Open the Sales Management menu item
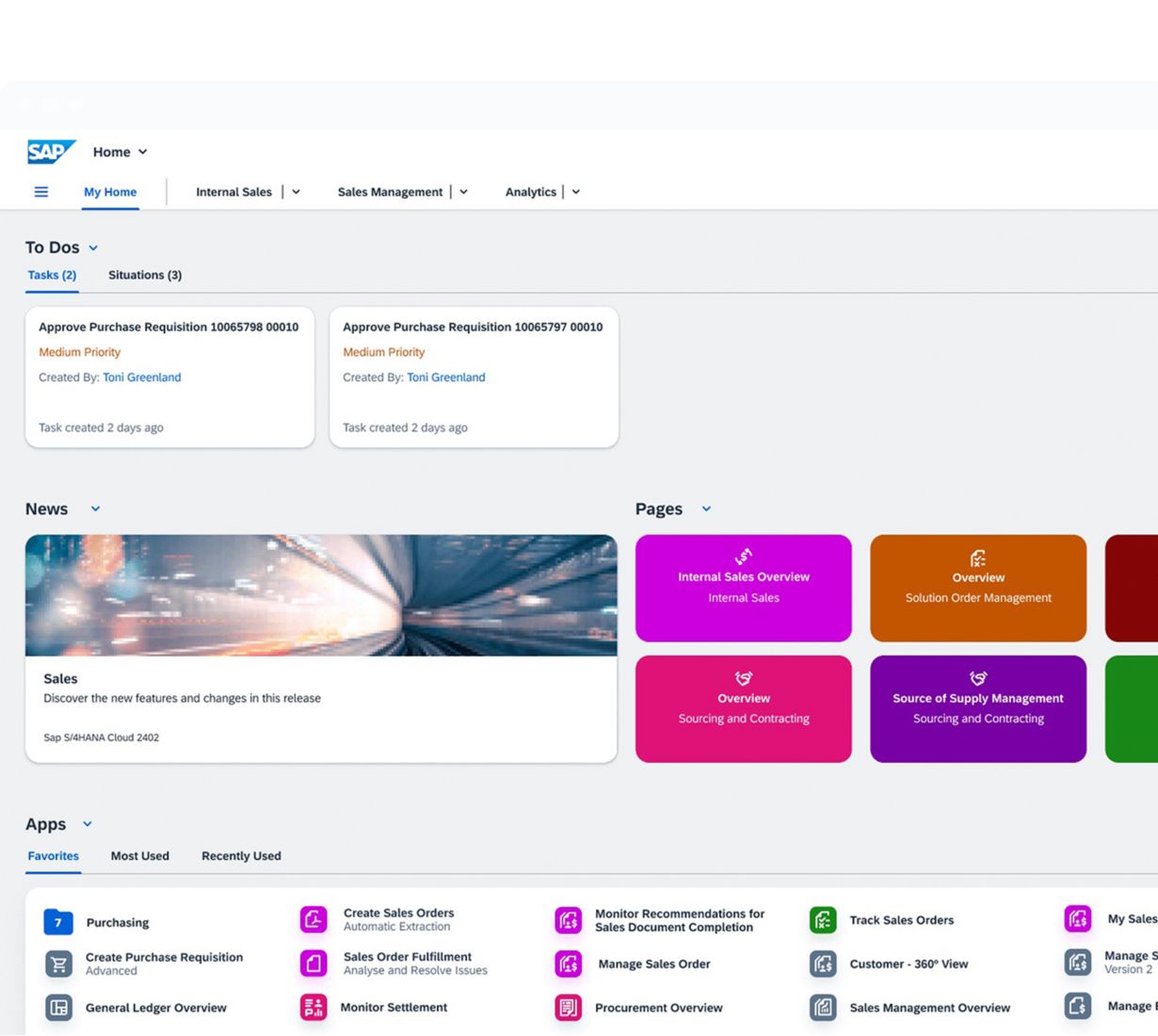 (390, 192)
